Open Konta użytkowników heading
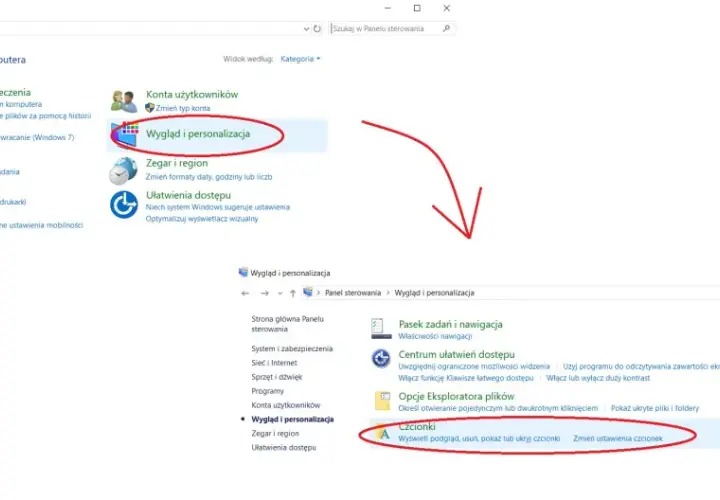 coord(192,95)
